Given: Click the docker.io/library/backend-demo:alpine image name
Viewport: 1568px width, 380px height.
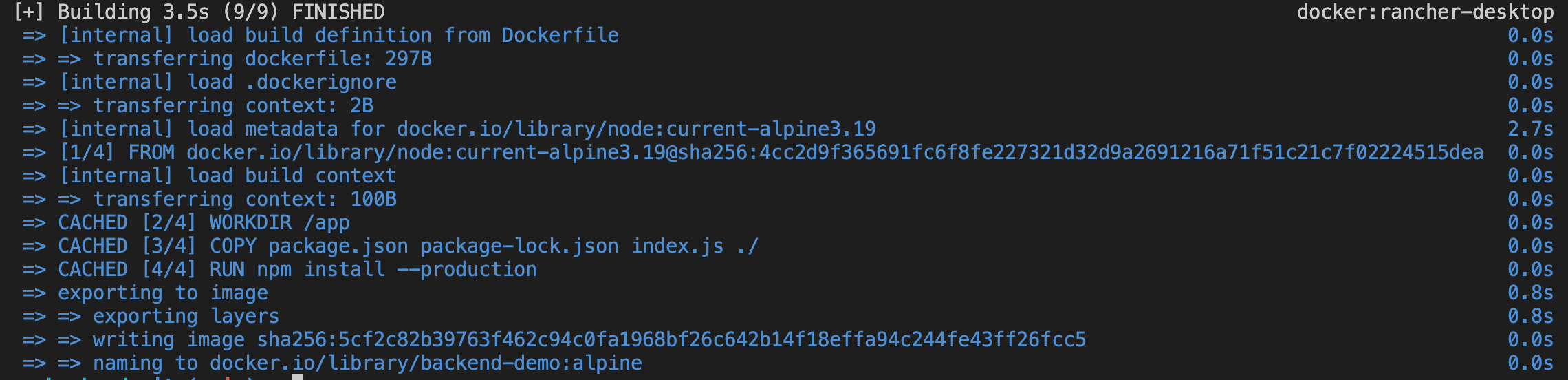Looking at the screenshot, I should tap(426, 363).
